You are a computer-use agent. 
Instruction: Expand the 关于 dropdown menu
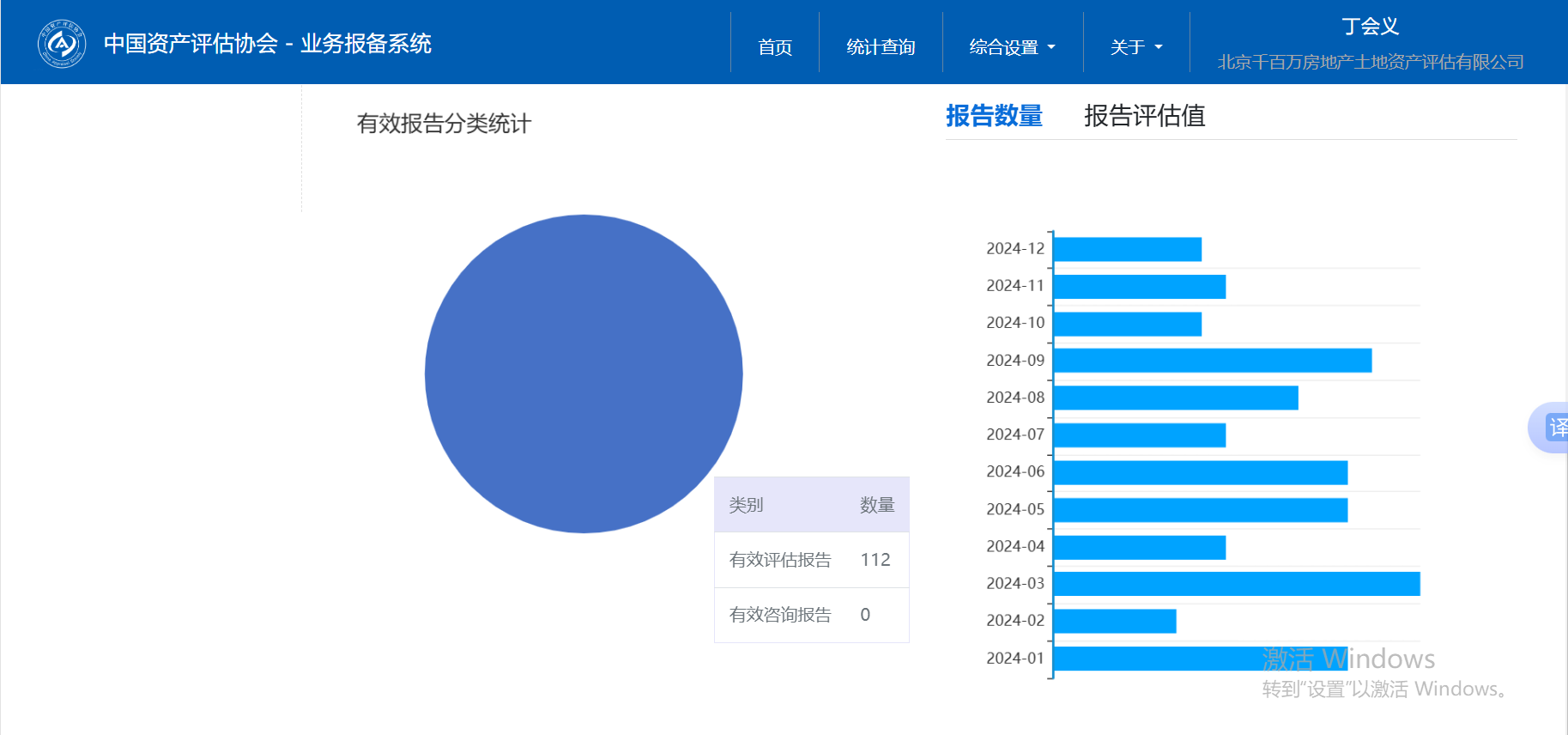(x=1135, y=47)
